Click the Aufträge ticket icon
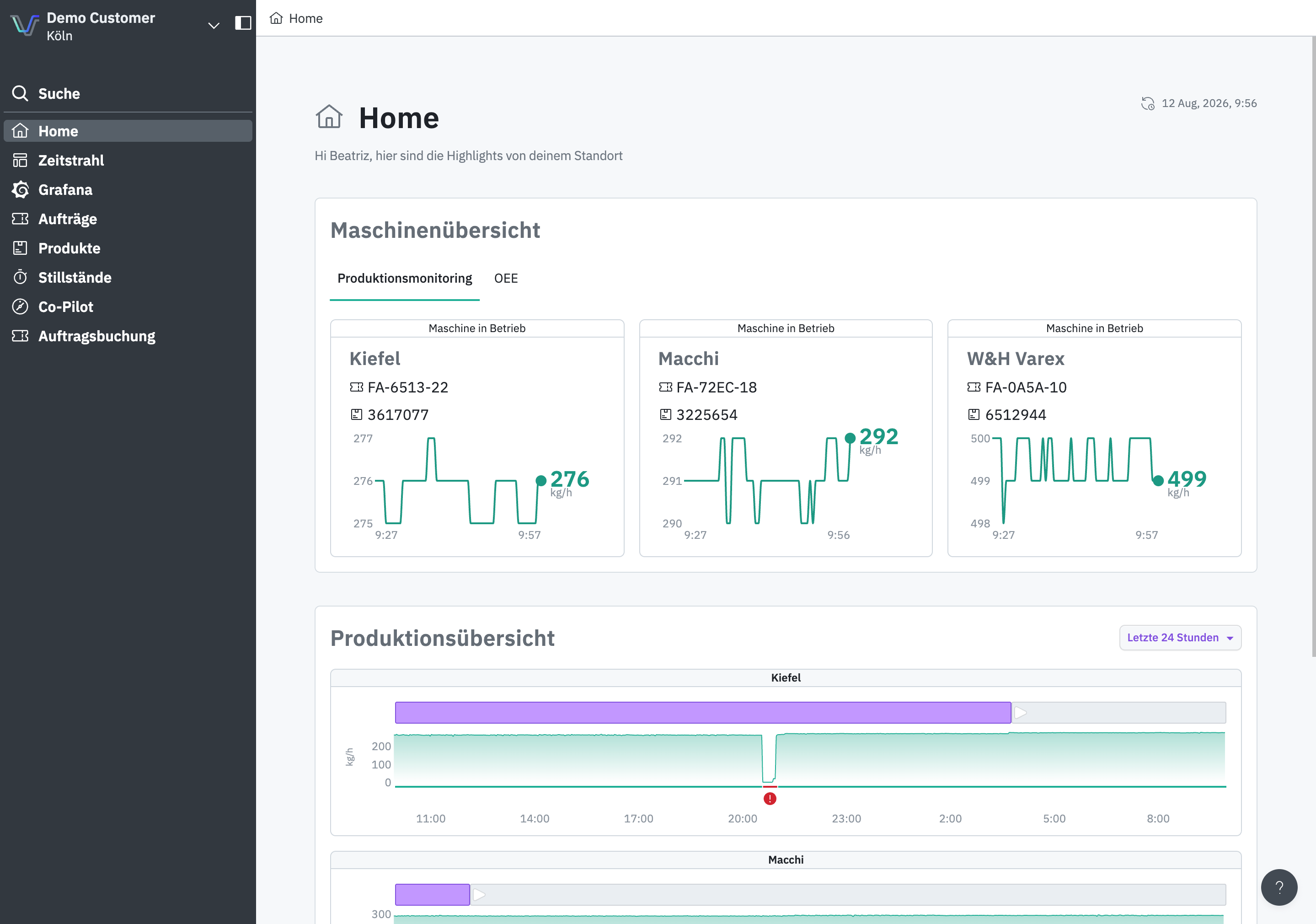The image size is (1316, 924). click(20, 218)
